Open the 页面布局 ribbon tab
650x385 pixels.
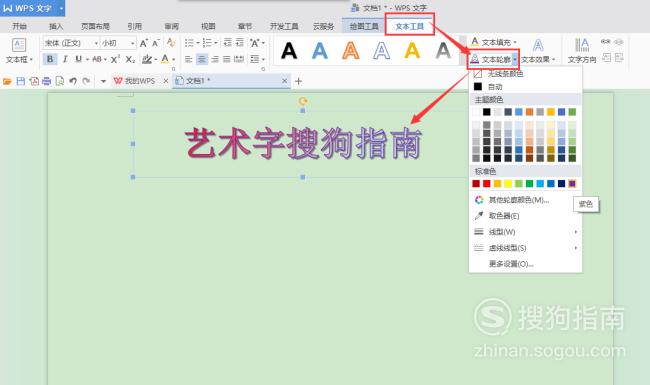point(95,27)
